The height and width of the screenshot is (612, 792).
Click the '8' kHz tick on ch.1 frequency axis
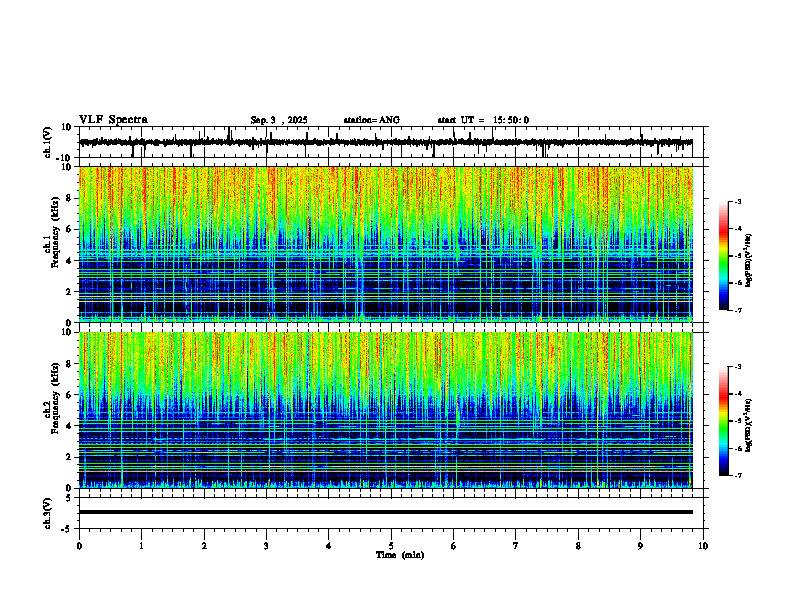coord(70,198)
